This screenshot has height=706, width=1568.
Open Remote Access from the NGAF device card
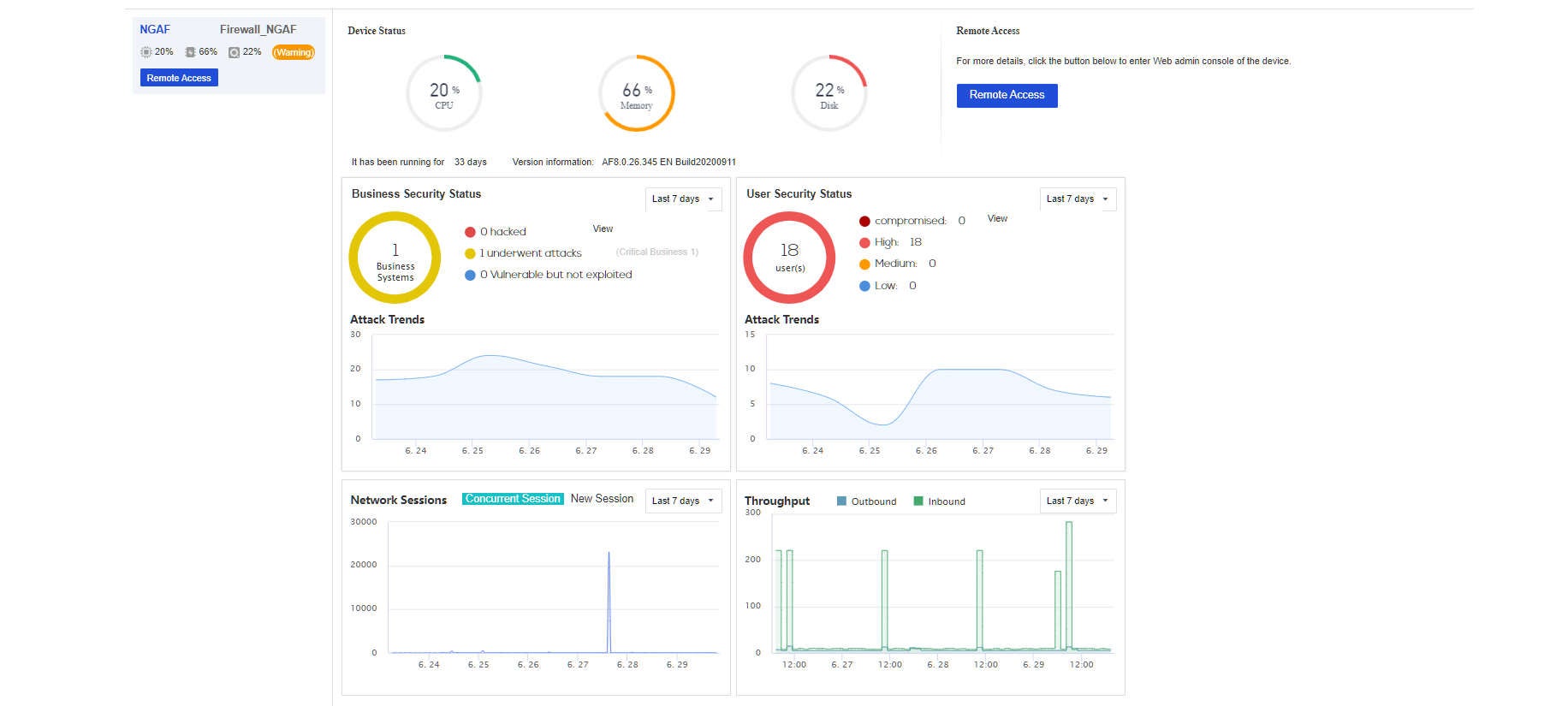click(x=179, y=78)
